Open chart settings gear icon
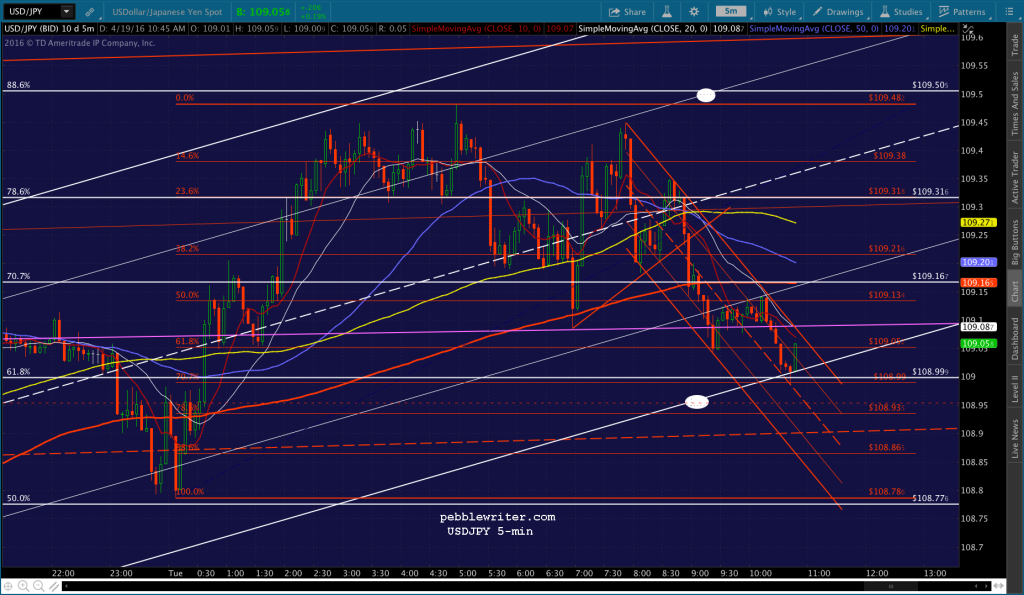The image size is (1024, 595). pyautogui.click(x=694, y=12)
